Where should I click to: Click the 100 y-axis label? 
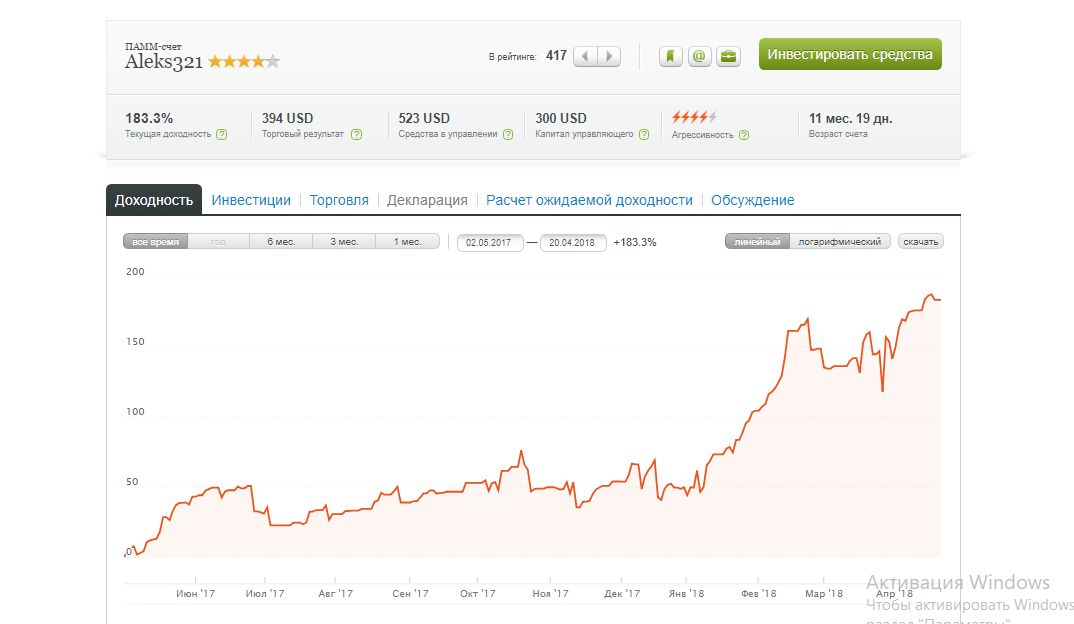(x=135, y=412)
